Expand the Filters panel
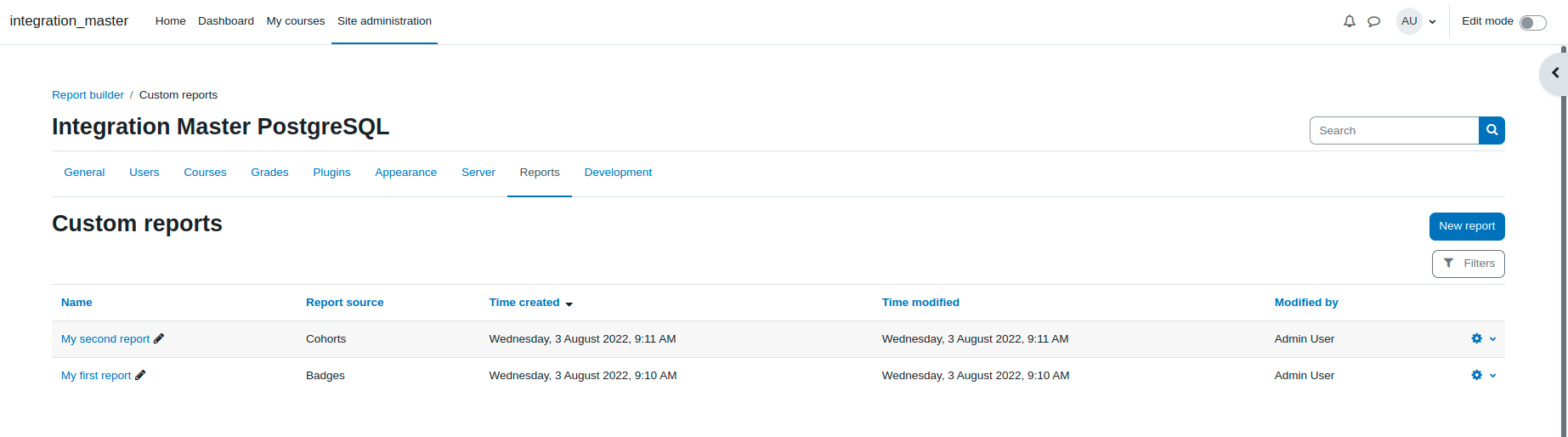Viewport: 1568px width, 437px height. tap(1468, 264)
